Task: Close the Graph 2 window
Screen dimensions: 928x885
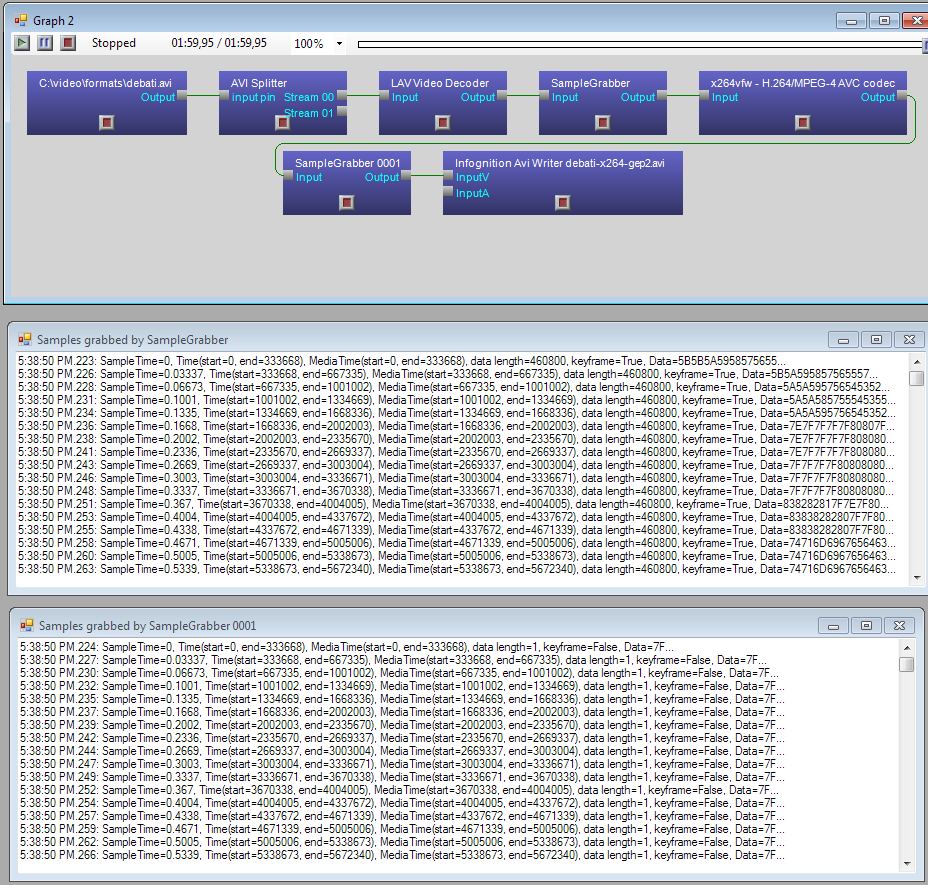Action: click(916, 21)
